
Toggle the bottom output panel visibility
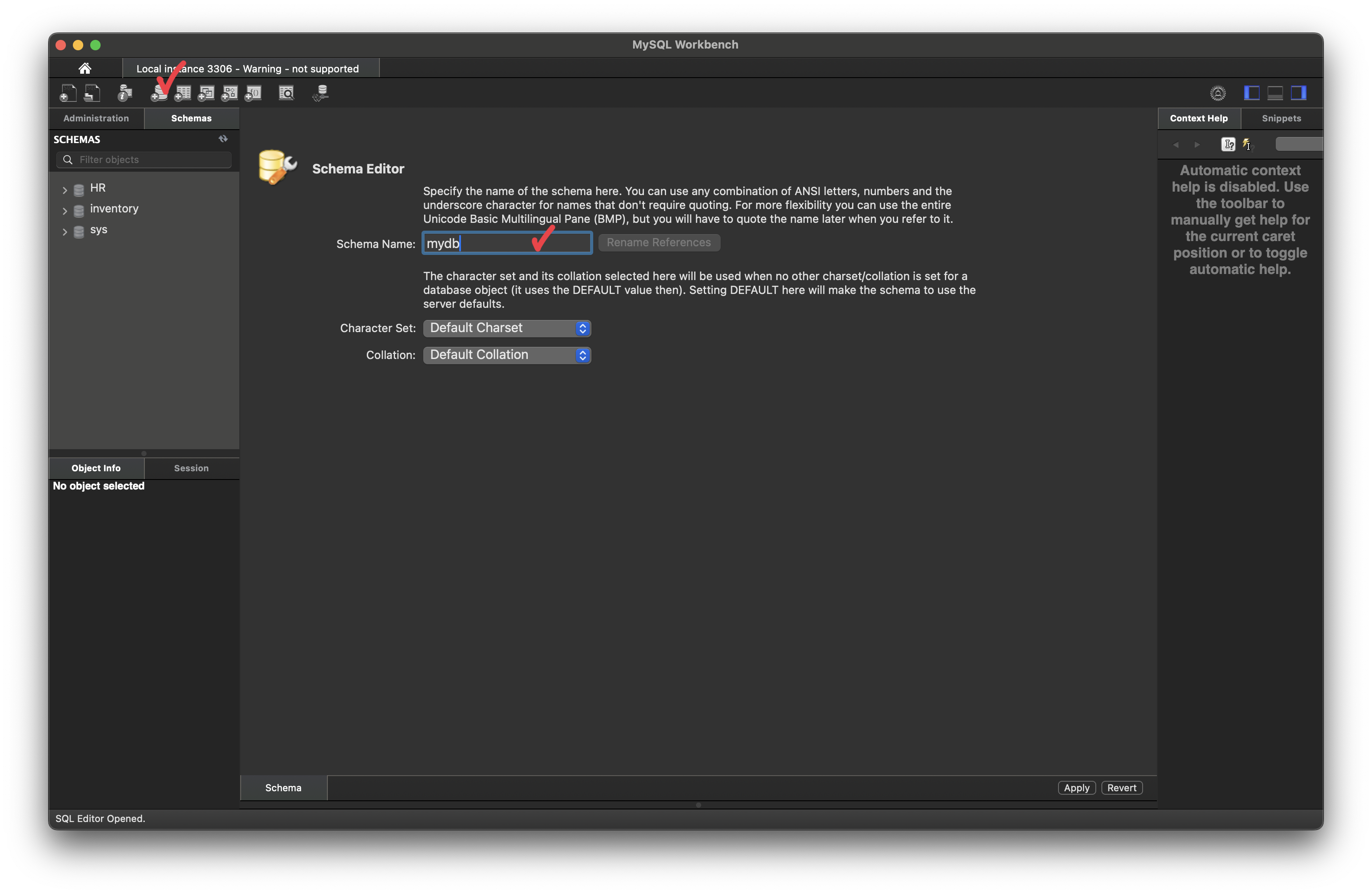coord(1274,93)
